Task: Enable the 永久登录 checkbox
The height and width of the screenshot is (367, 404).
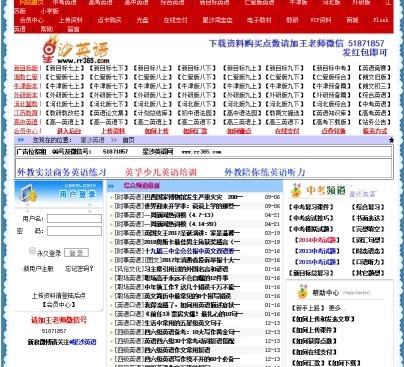Action: (x=32, y=250)
